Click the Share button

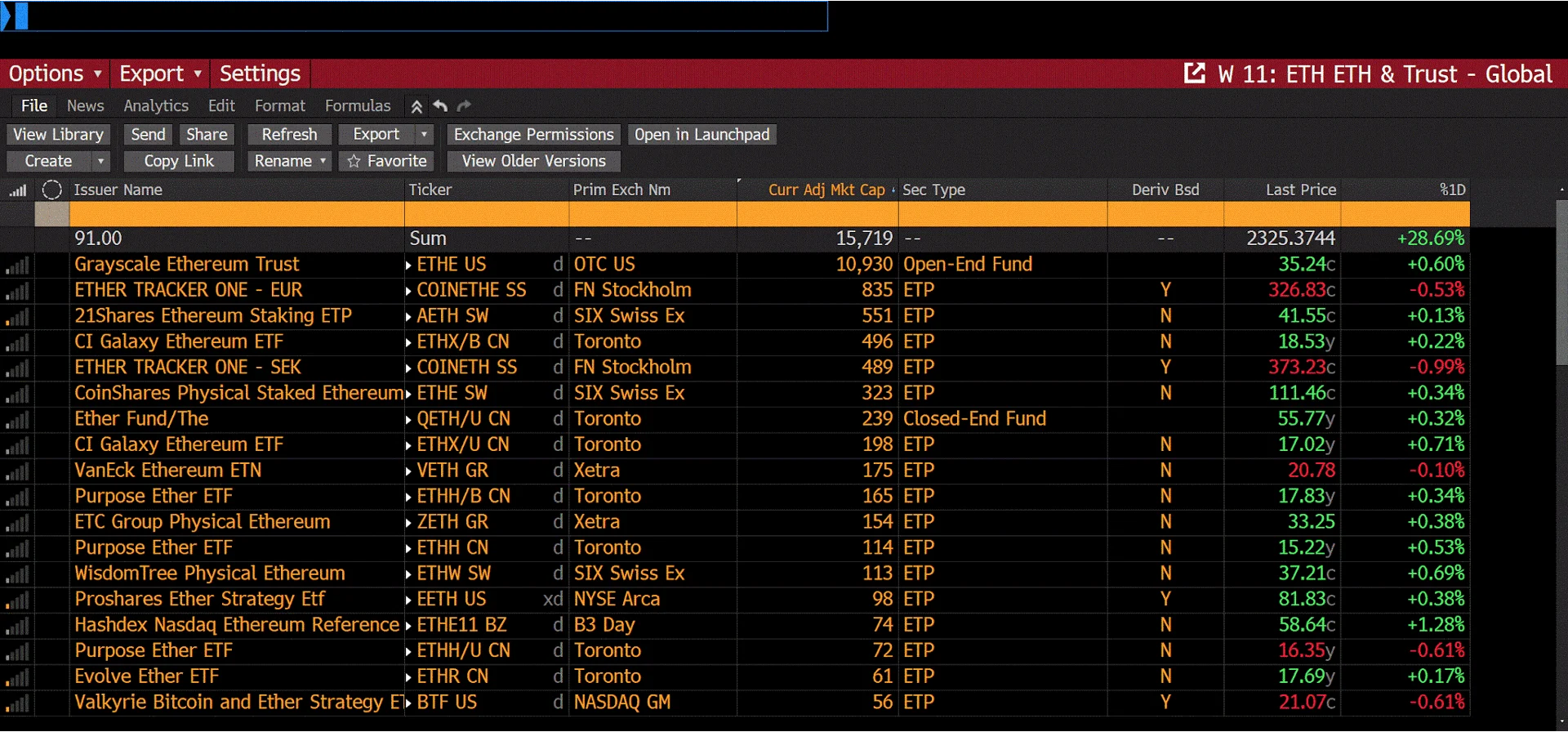[x=207, y=135]
